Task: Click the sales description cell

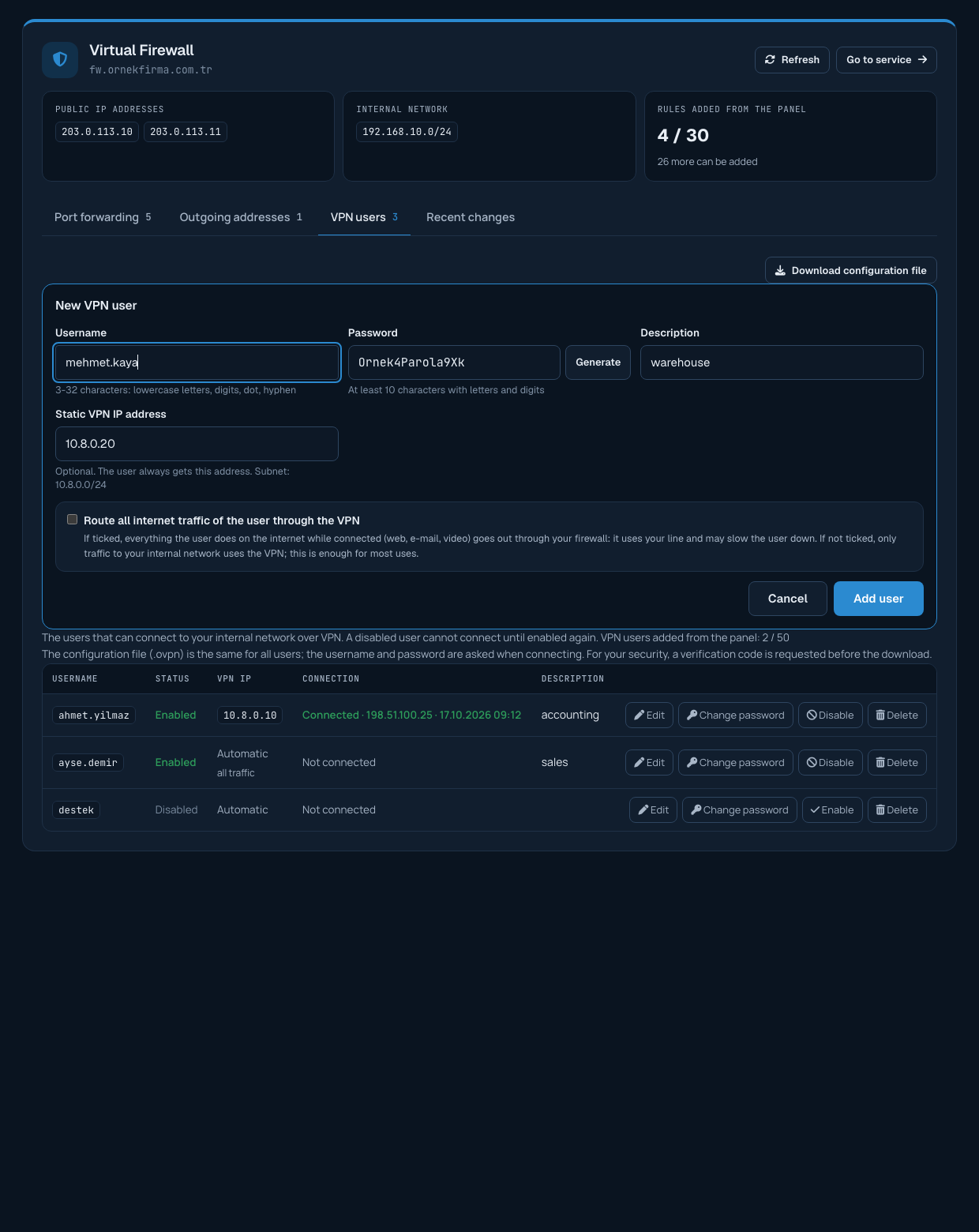Action: pyautogui.click(x=555, y=763)
